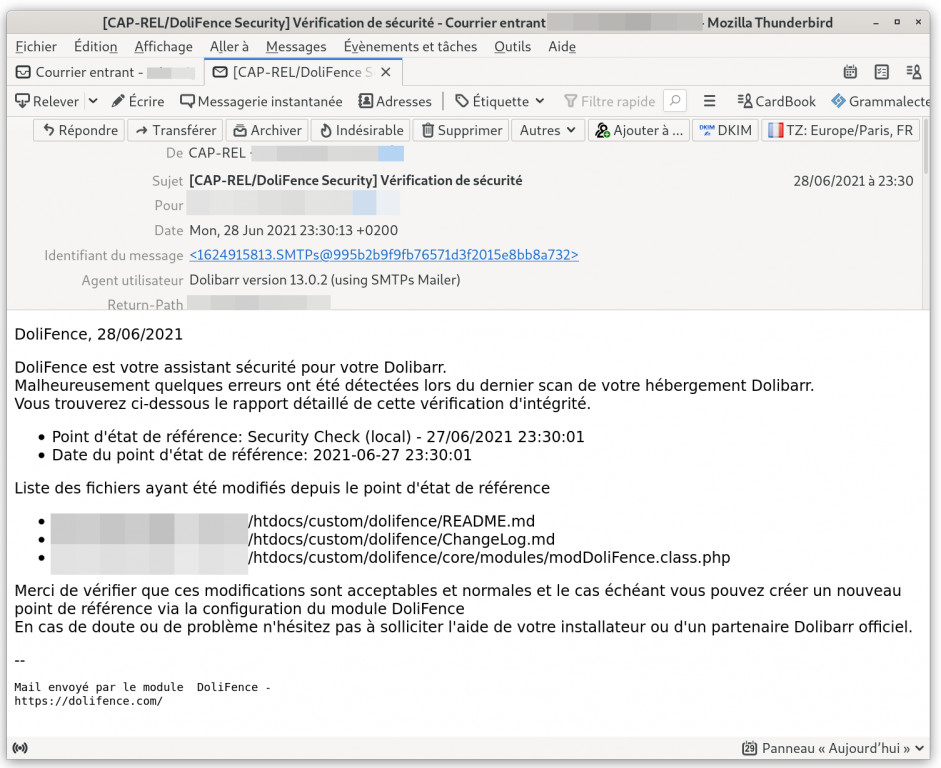Expand the Autres dropdown
Image resolution: width=941 pixels, height=768 pixels.
point(547,130)
